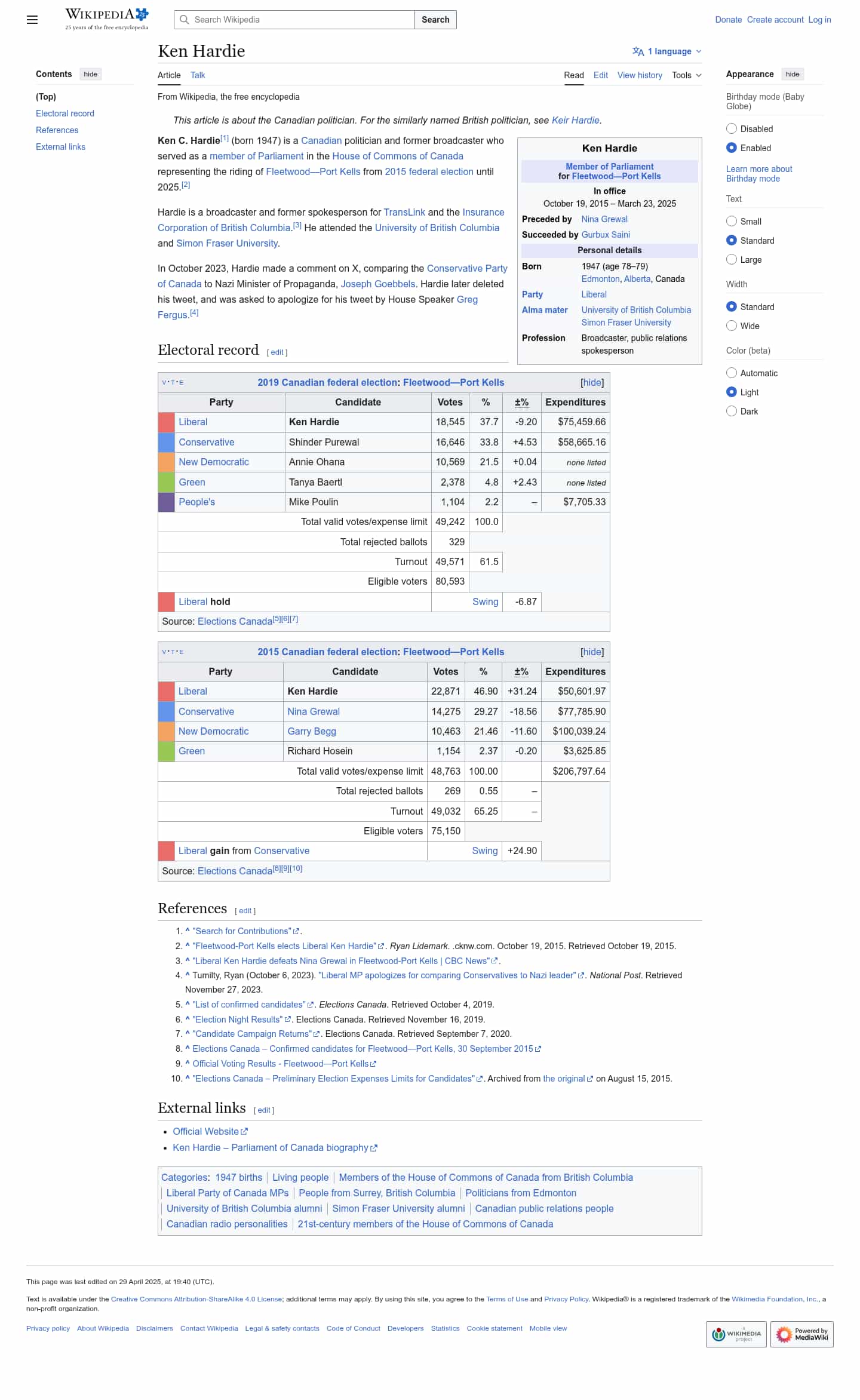Open the TransLink link

404,212
